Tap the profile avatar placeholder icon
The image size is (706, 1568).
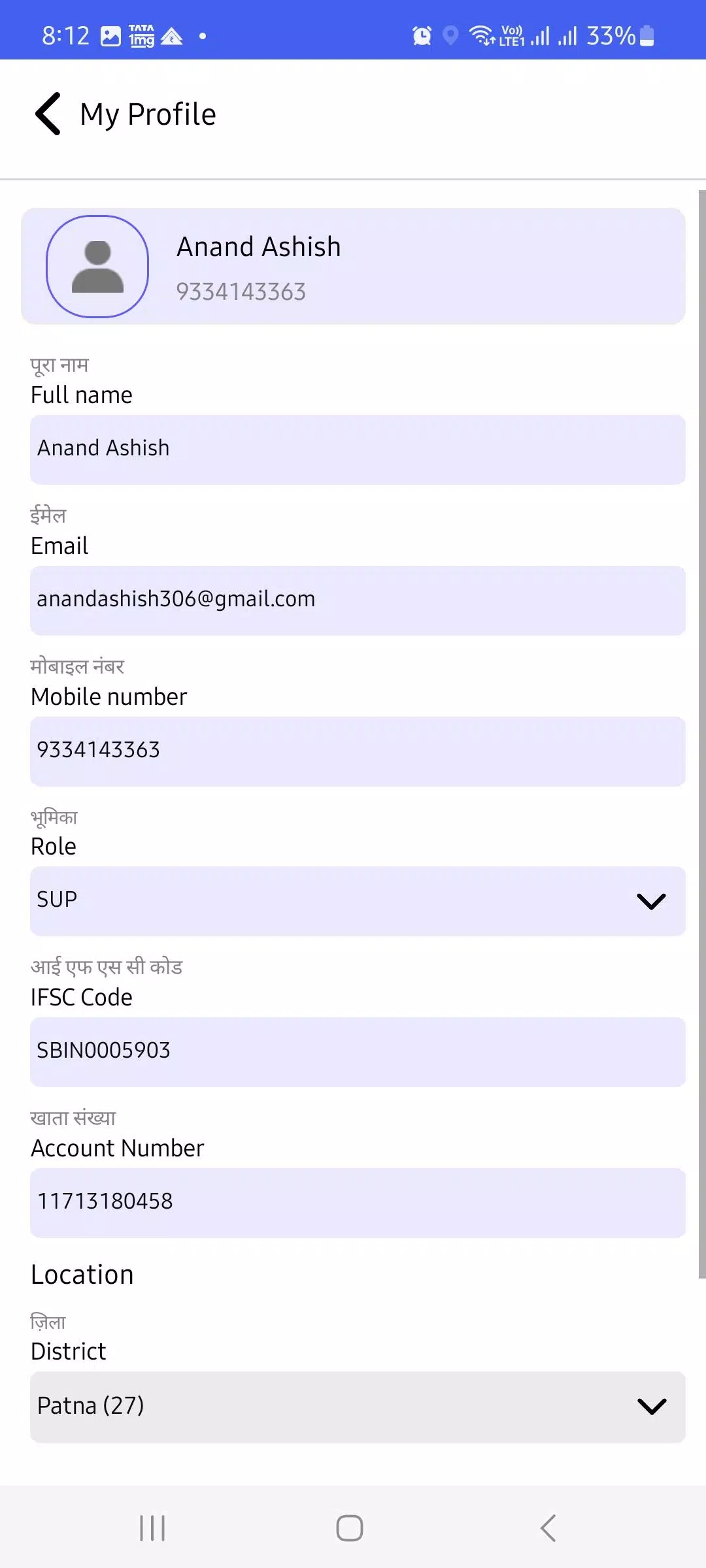[97, 267]
